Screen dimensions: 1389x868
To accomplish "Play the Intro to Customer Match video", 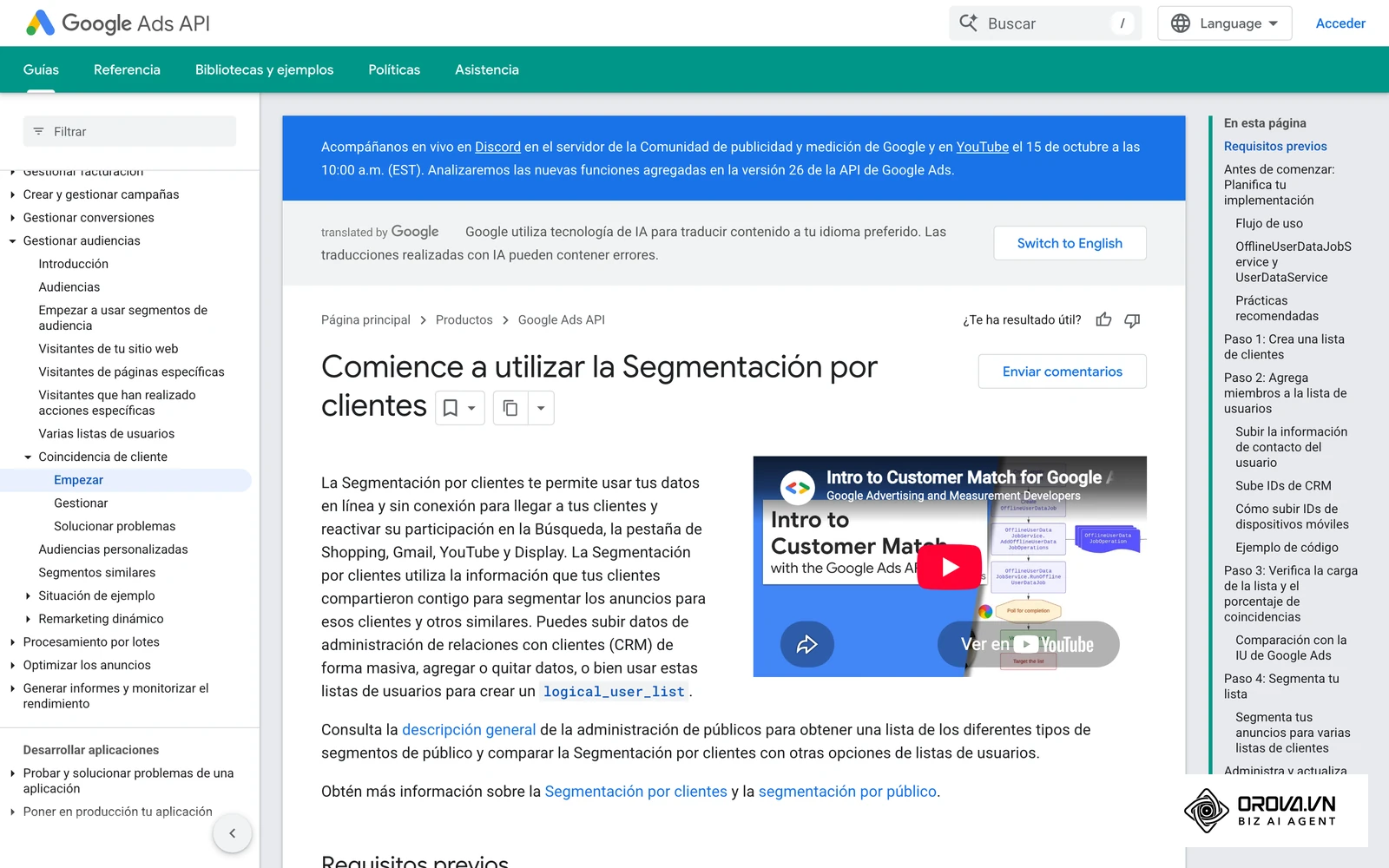I will (x=950, y=567).
